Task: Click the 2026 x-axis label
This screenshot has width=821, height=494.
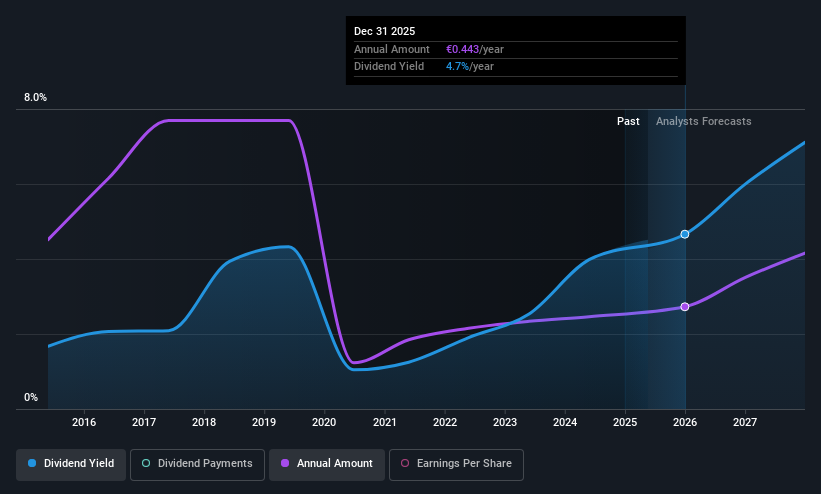Action: [x=685, y=422]
